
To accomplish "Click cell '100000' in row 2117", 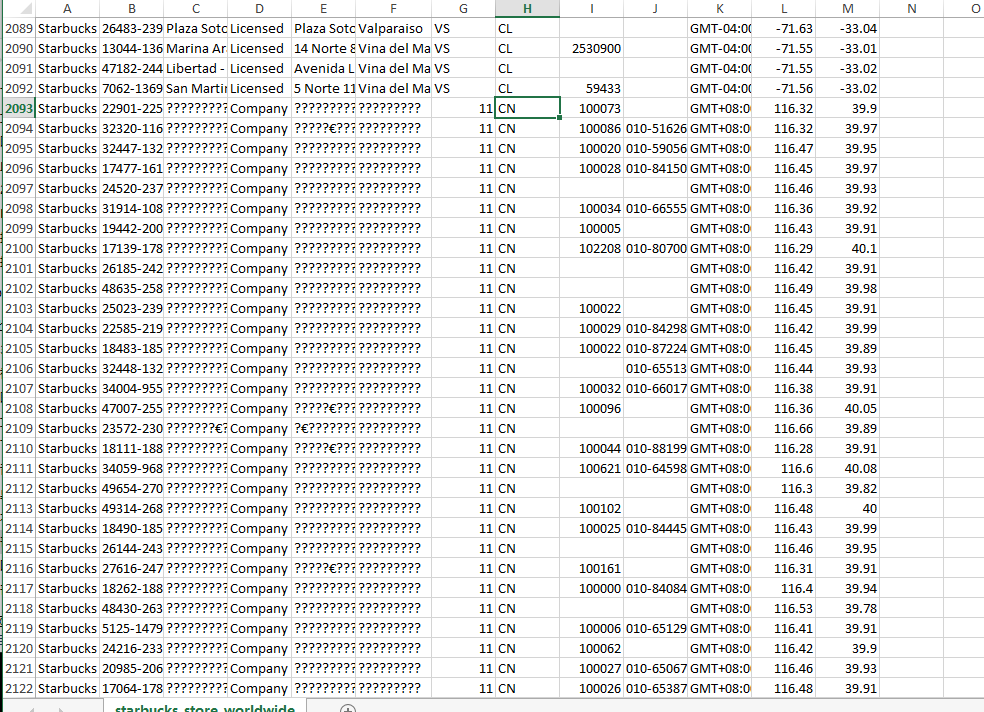I will 591,588.
